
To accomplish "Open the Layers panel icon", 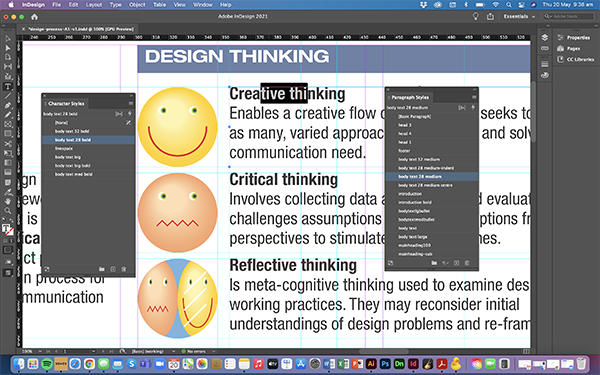I will [545, 38].
